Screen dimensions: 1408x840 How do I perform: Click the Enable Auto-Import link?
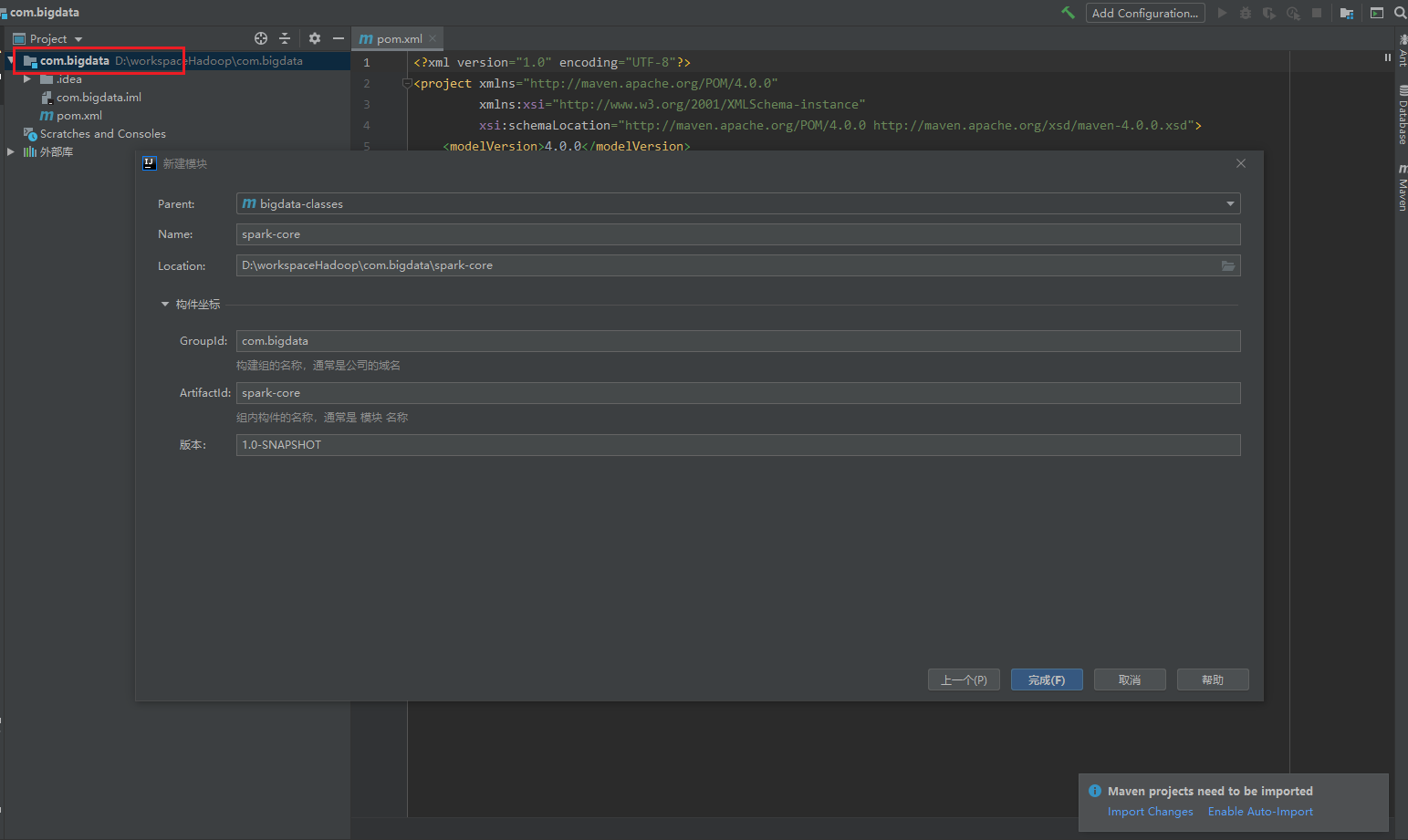click(1260, 812)
